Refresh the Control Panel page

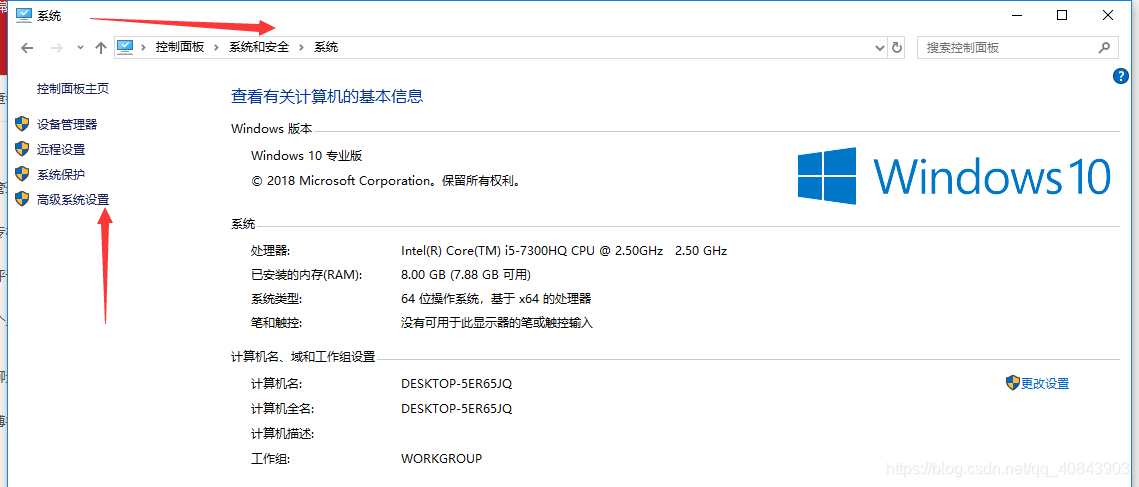[x=897, y=48]
